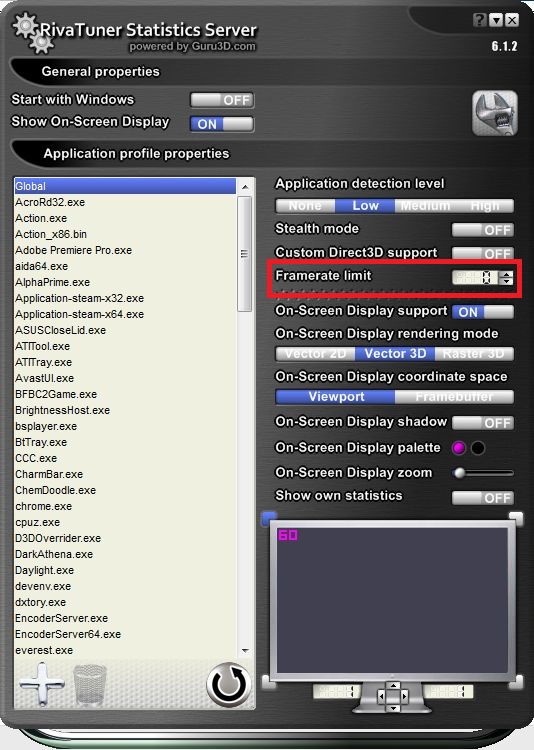Screen dimensions: 534x750
Task: Select AcroRd32.exe profile
Action: (x=125, y=202)
